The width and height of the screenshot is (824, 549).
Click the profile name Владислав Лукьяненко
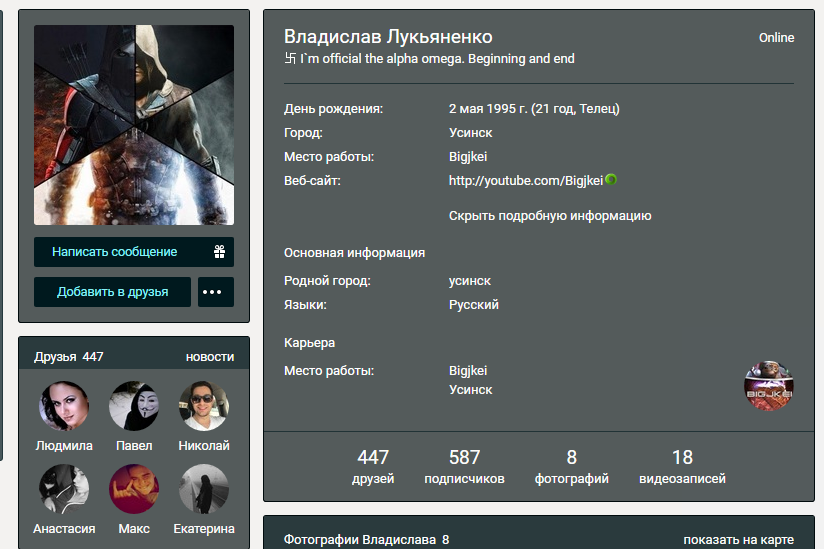pyautogui.click(x=388, y=37)
